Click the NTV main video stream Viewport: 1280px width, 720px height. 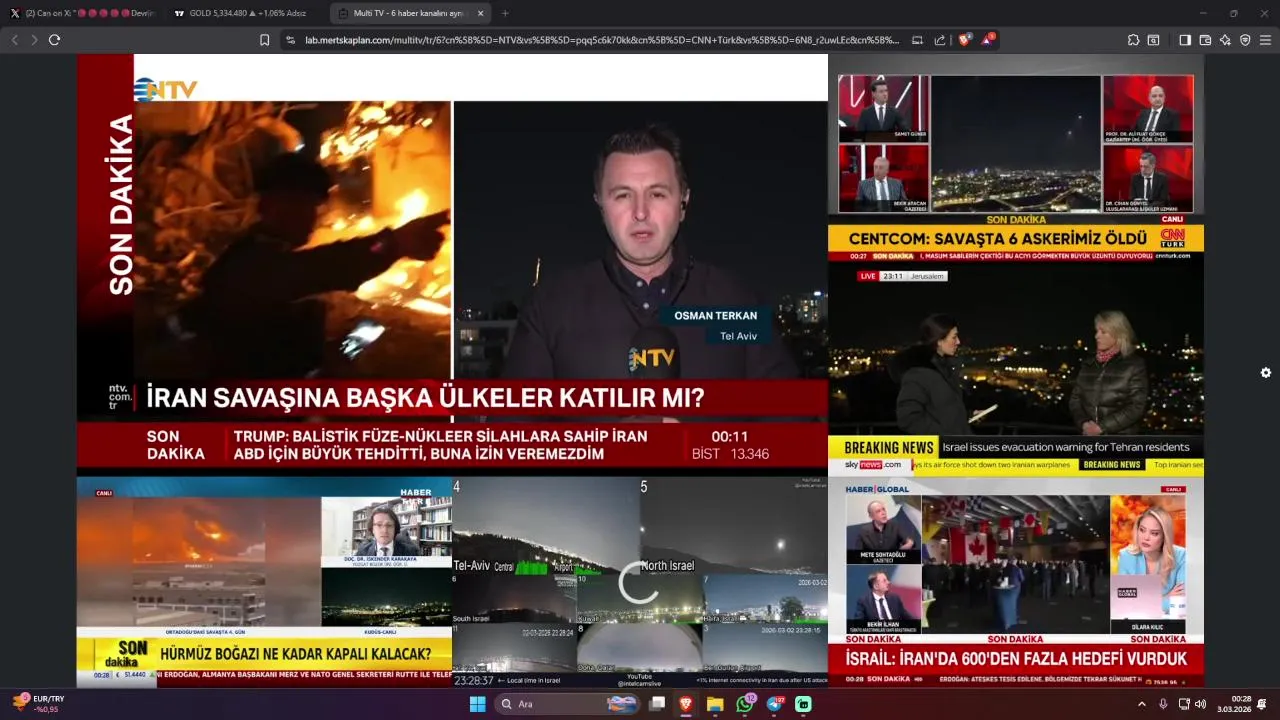(452, 265)
